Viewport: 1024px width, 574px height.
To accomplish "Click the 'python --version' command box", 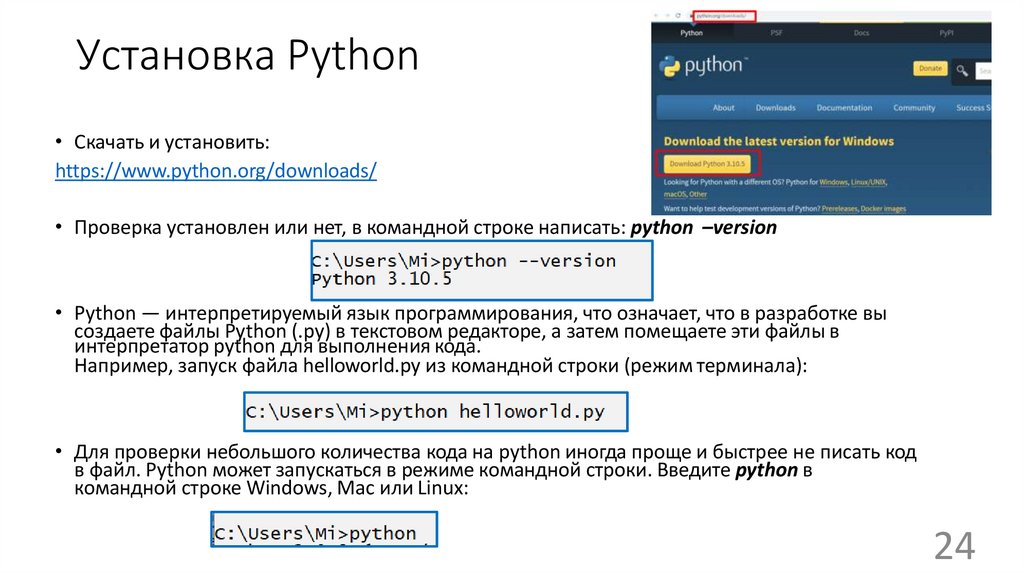I will point(482,270).
